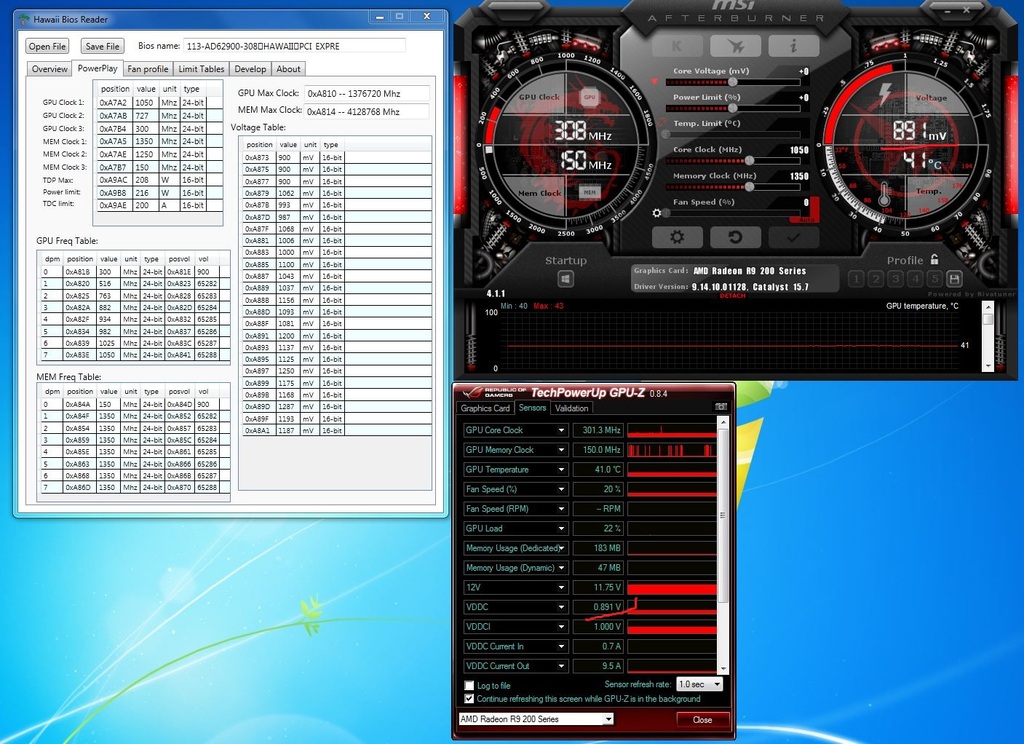Switch to the Graphics Card tab in GPU-Z
This screenshot has height=744, width=1024.
[485, 408]
